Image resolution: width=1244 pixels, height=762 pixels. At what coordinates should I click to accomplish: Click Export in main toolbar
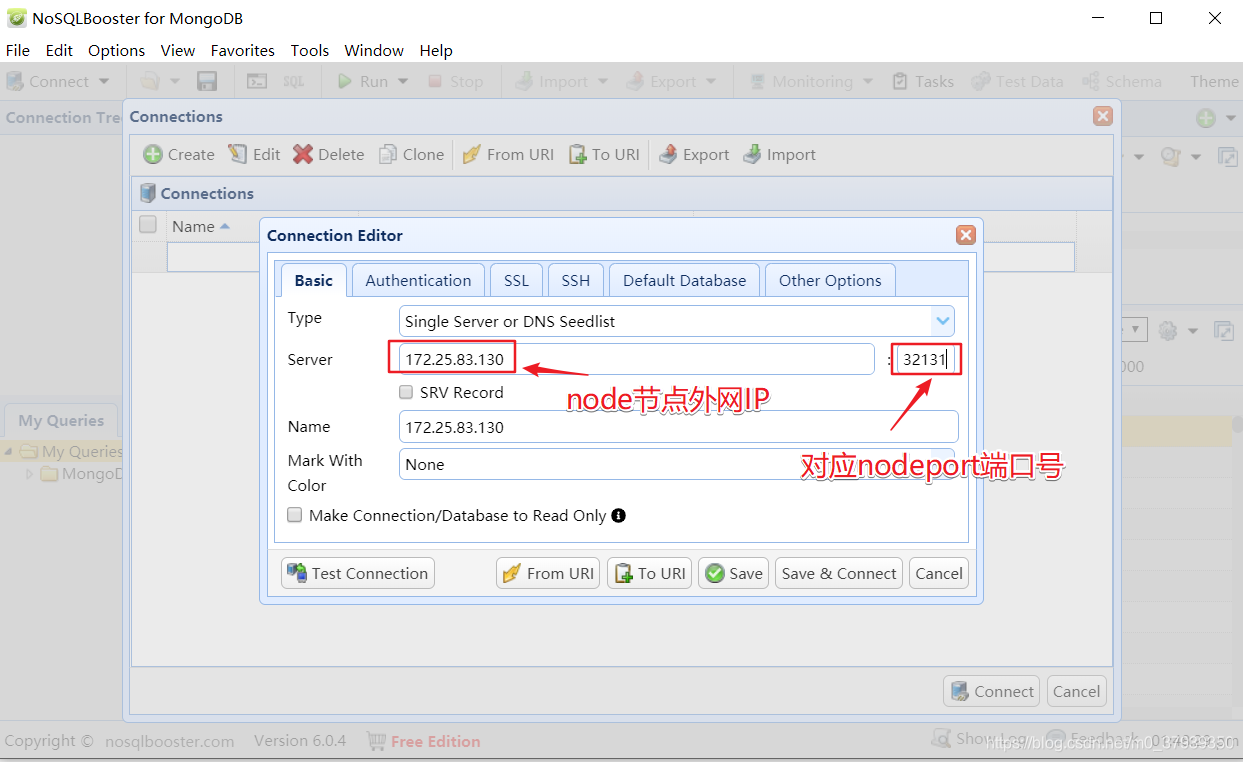(x=661, y=81)
